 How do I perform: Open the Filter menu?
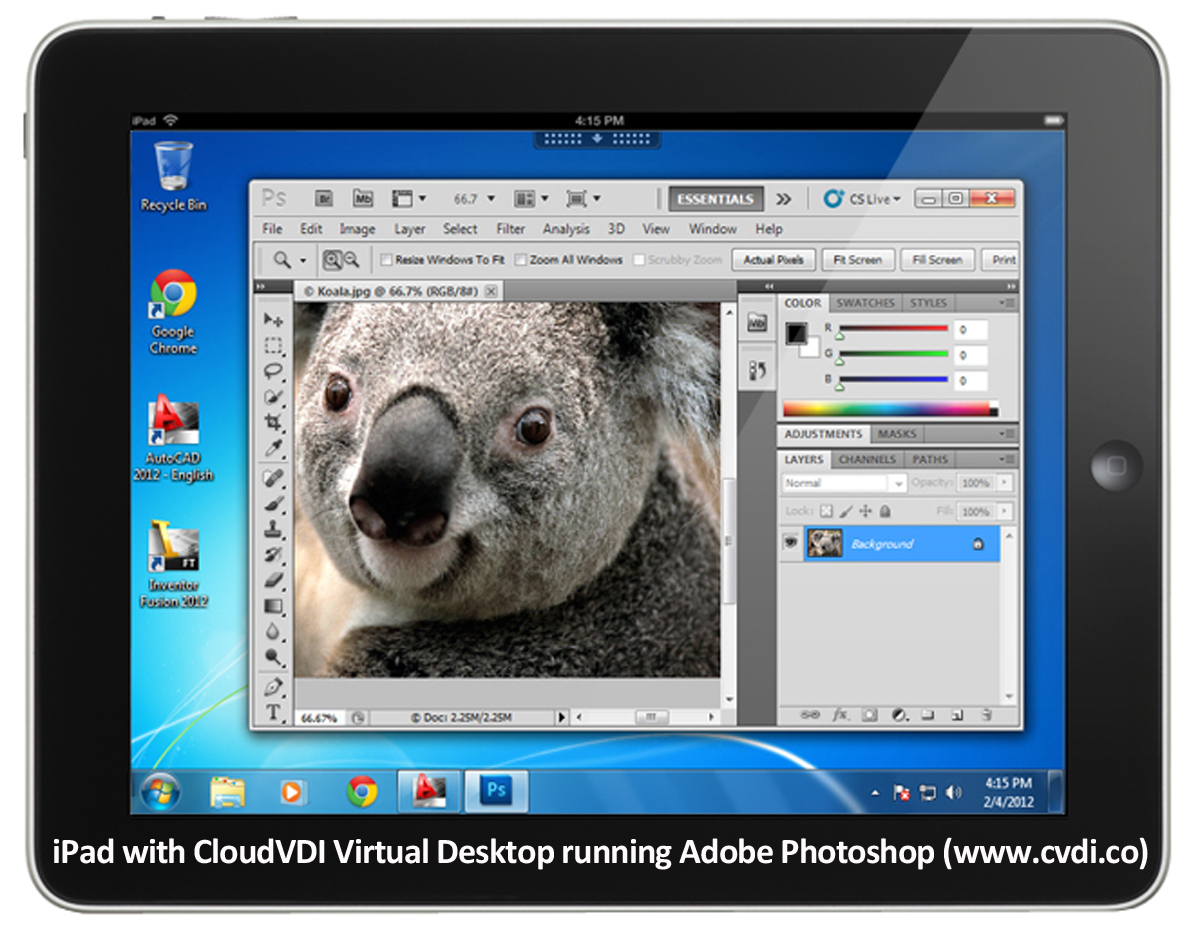pos(511,229)
